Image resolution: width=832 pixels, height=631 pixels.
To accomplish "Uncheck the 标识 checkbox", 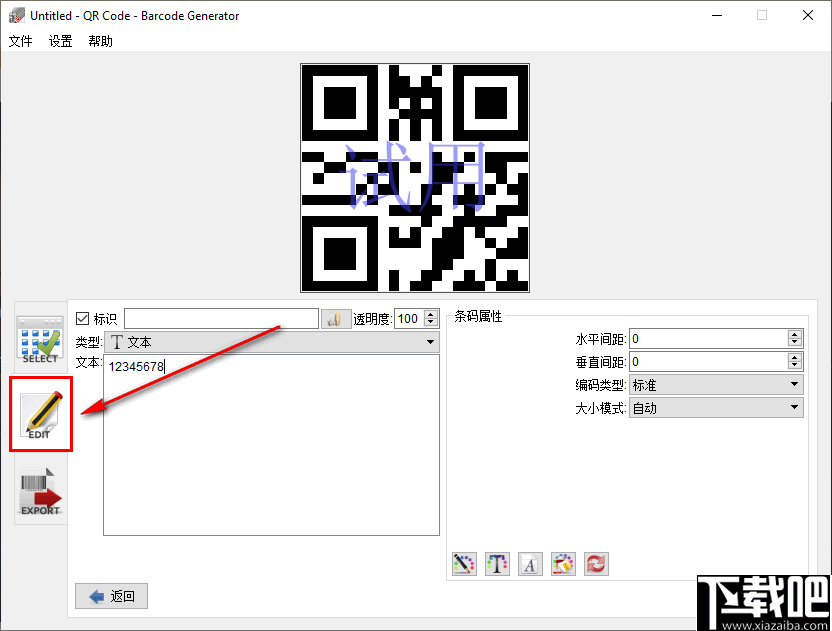I will pyautogui.click(x=84, y=318).
